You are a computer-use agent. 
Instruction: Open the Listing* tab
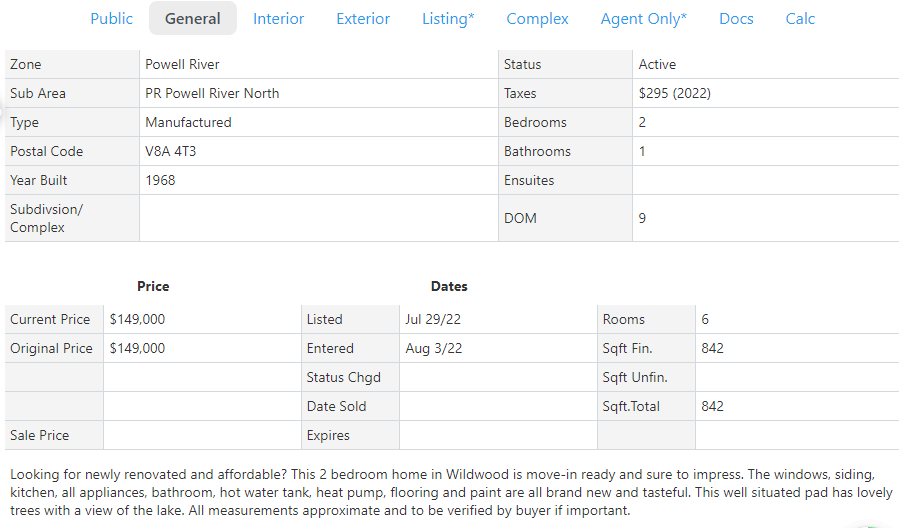448,19
